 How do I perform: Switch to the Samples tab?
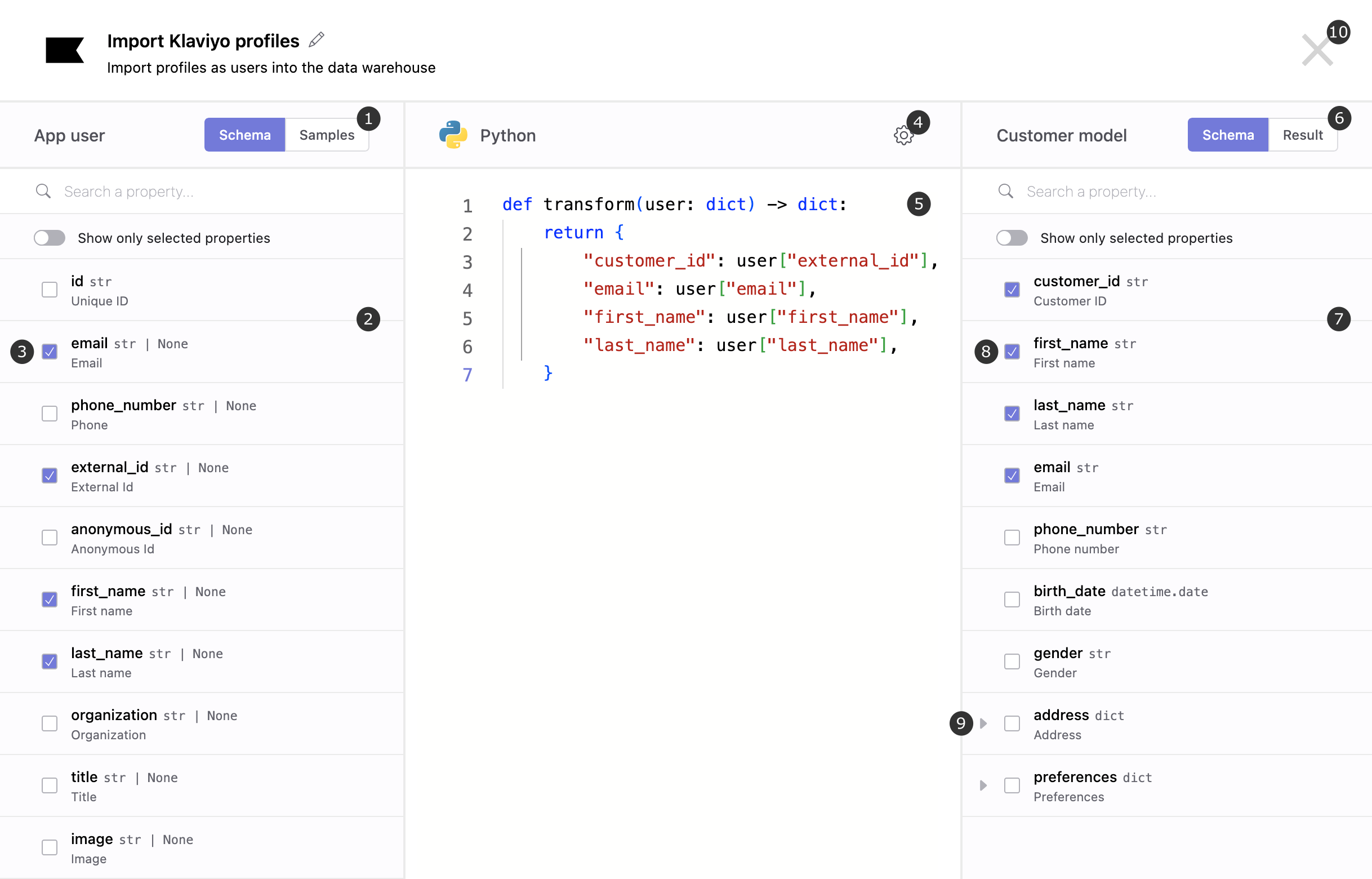[326, 135]
